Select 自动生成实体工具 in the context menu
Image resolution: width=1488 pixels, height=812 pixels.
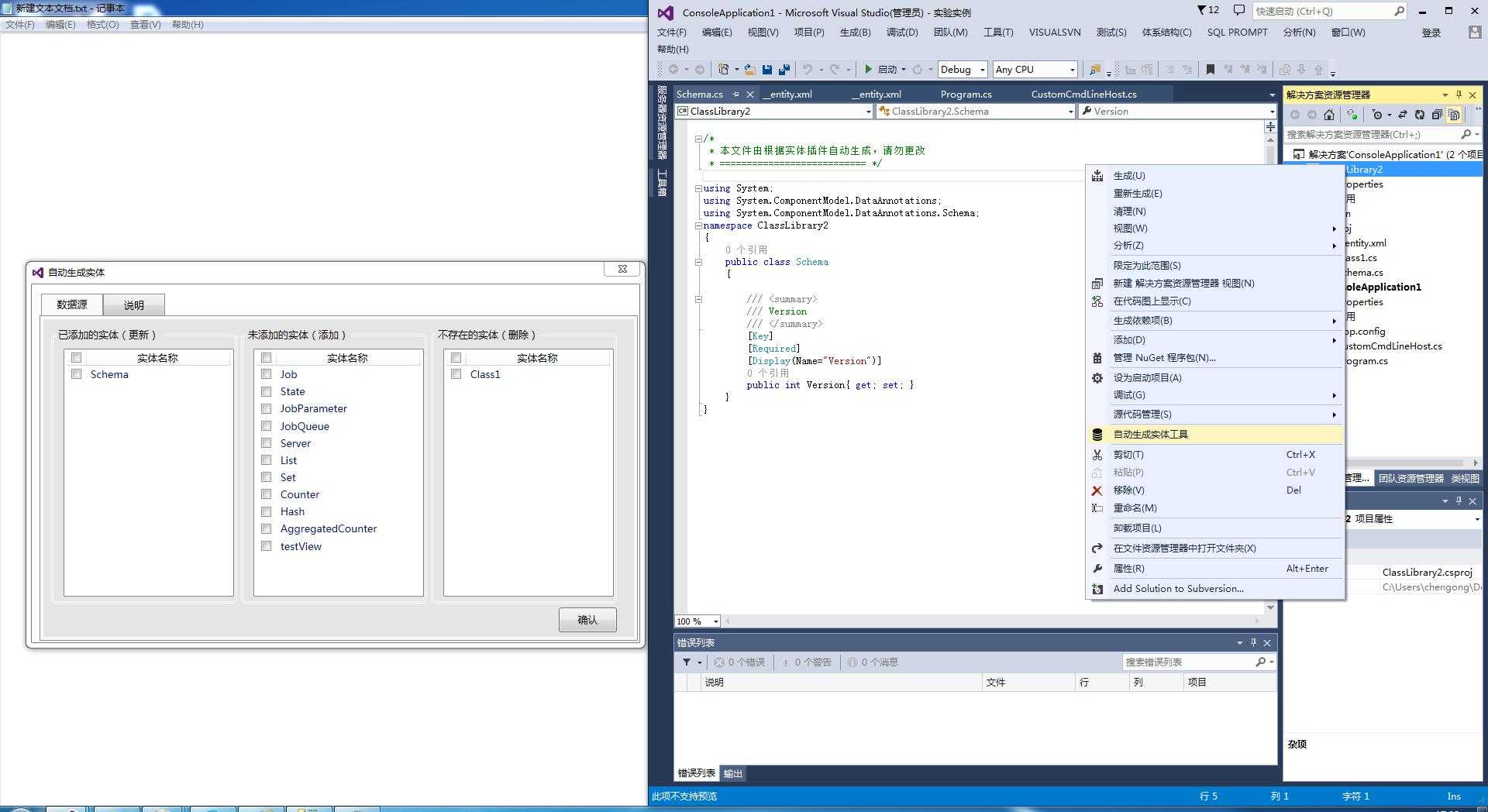(1214, 435)
